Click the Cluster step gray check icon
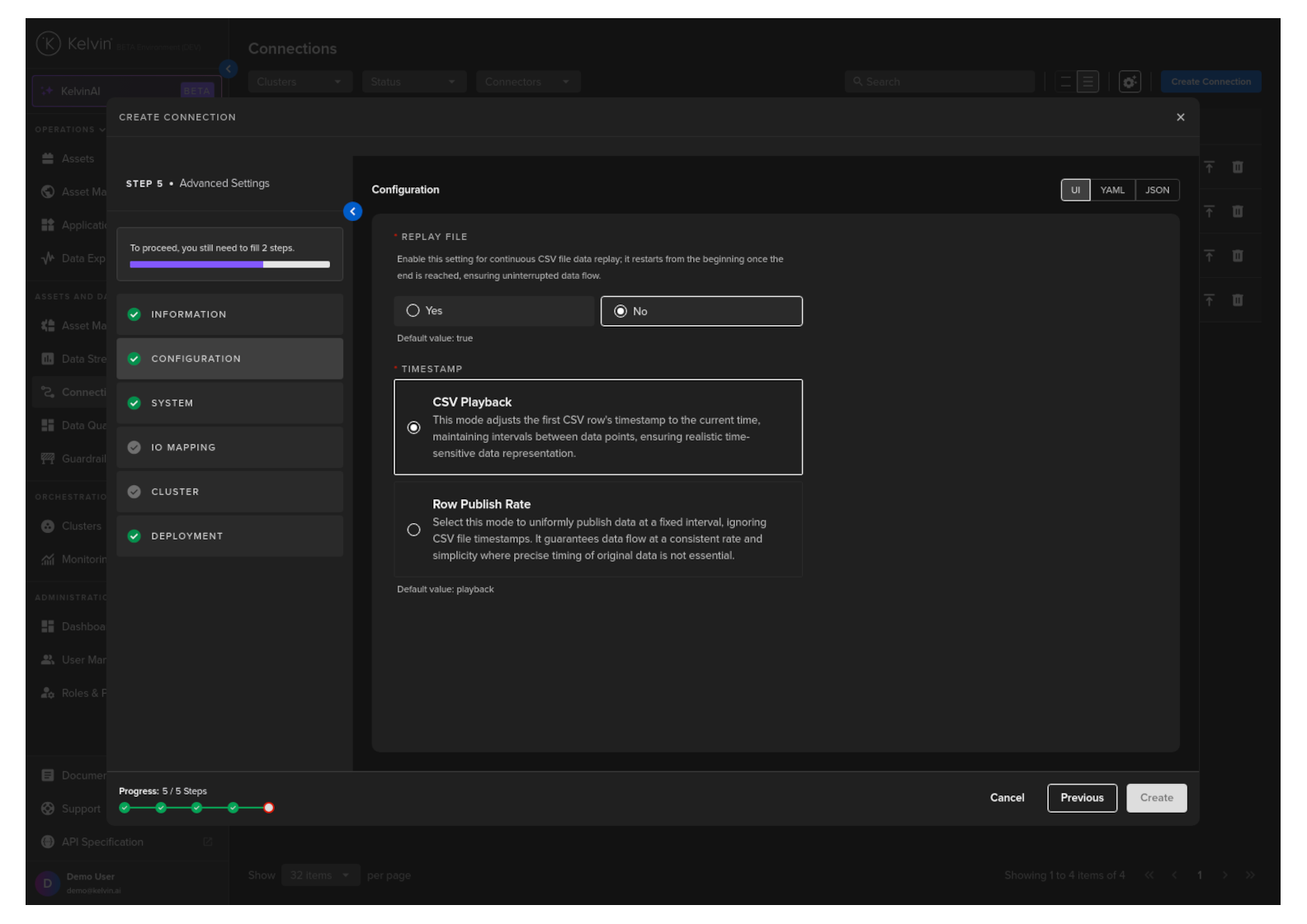 coord(134,492)
